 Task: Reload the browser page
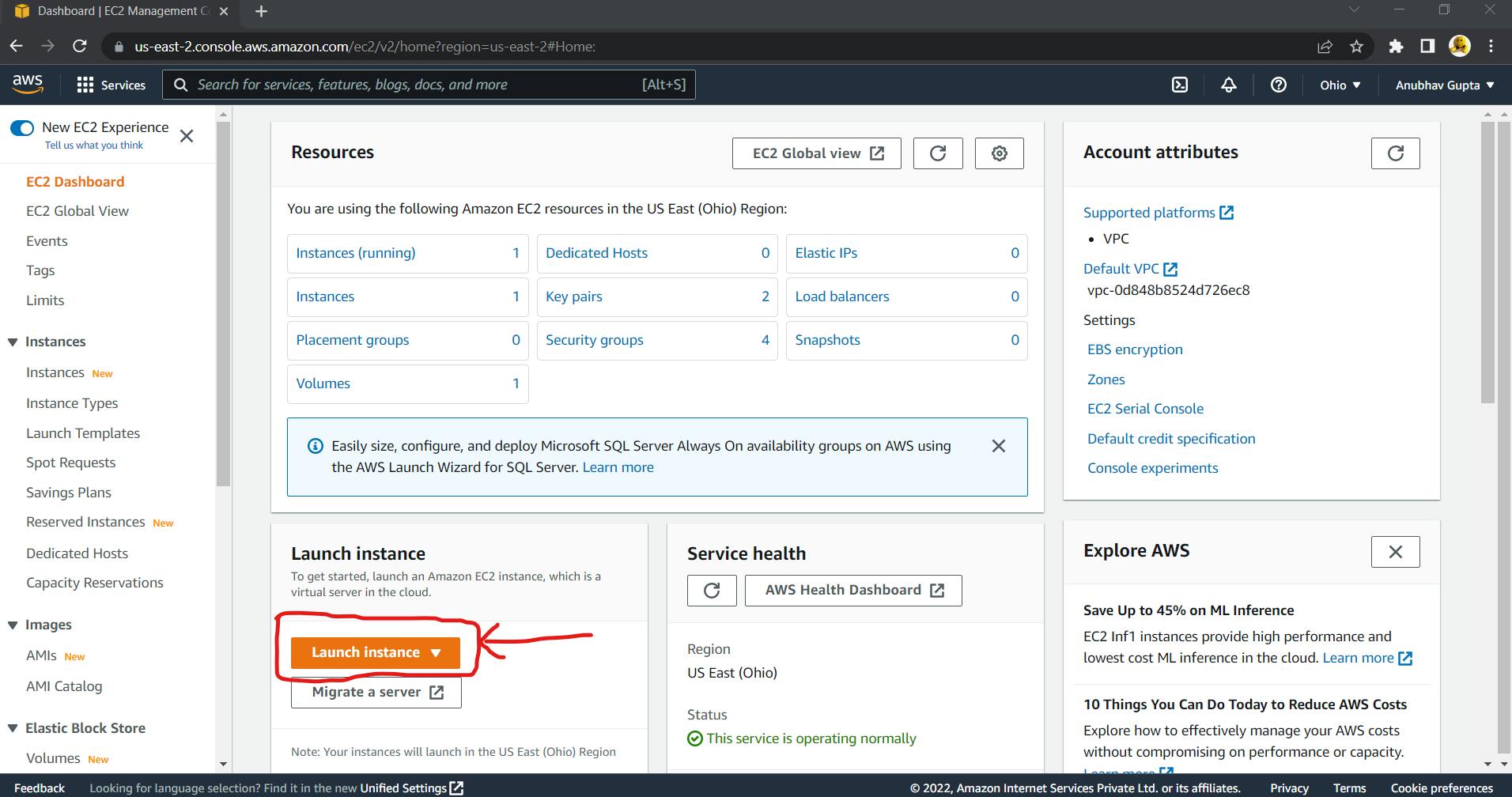tap(80, 47)
